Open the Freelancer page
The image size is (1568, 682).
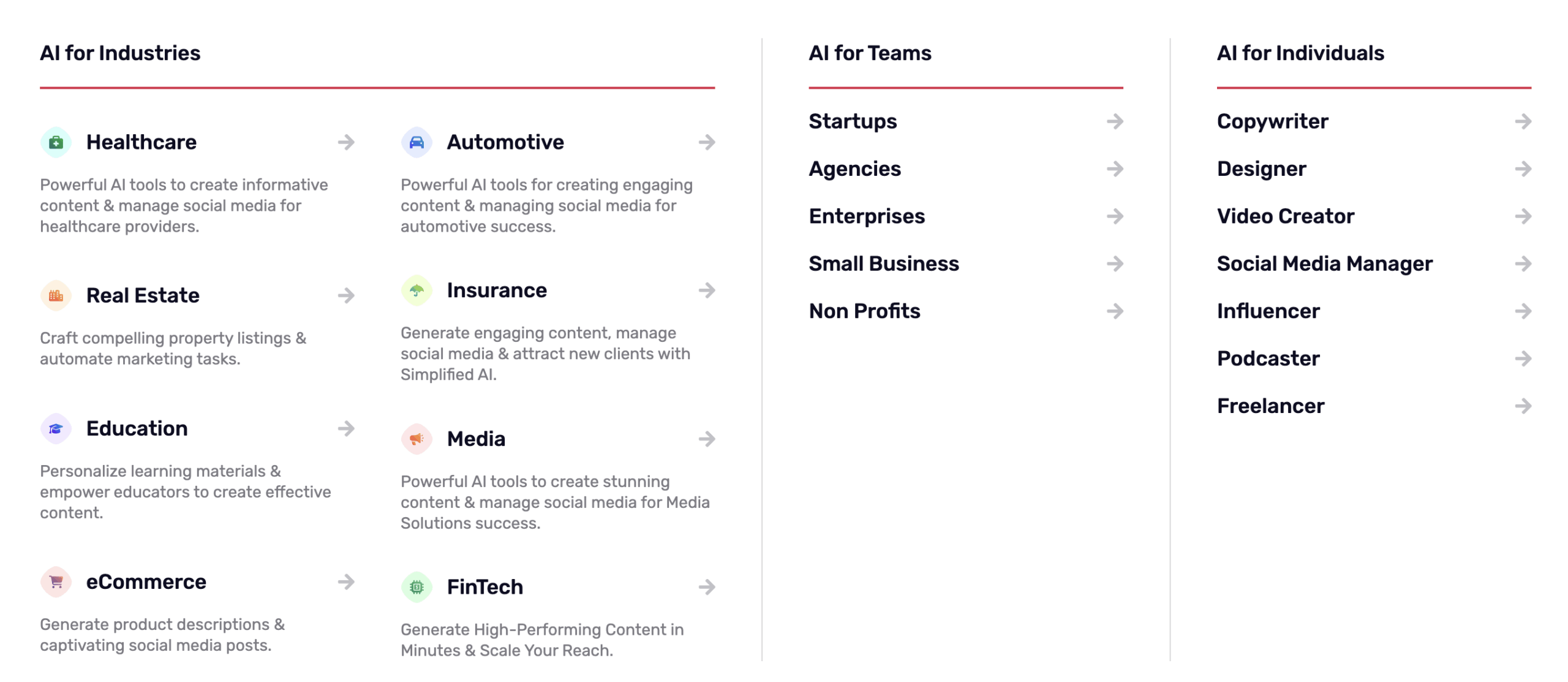coord(1270,406)
